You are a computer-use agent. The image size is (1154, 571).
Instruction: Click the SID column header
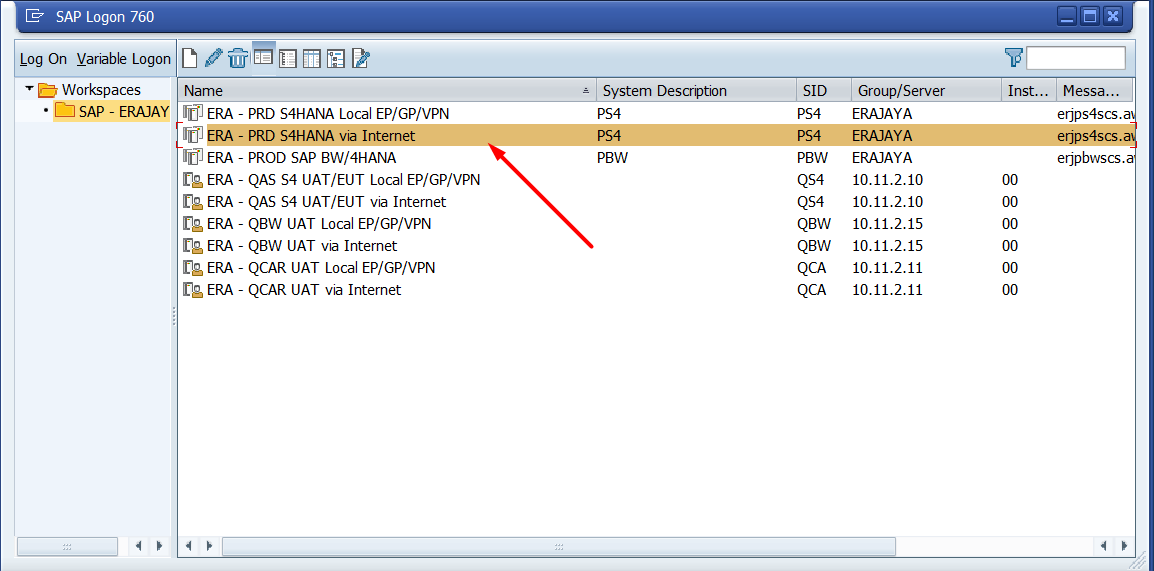822,91
